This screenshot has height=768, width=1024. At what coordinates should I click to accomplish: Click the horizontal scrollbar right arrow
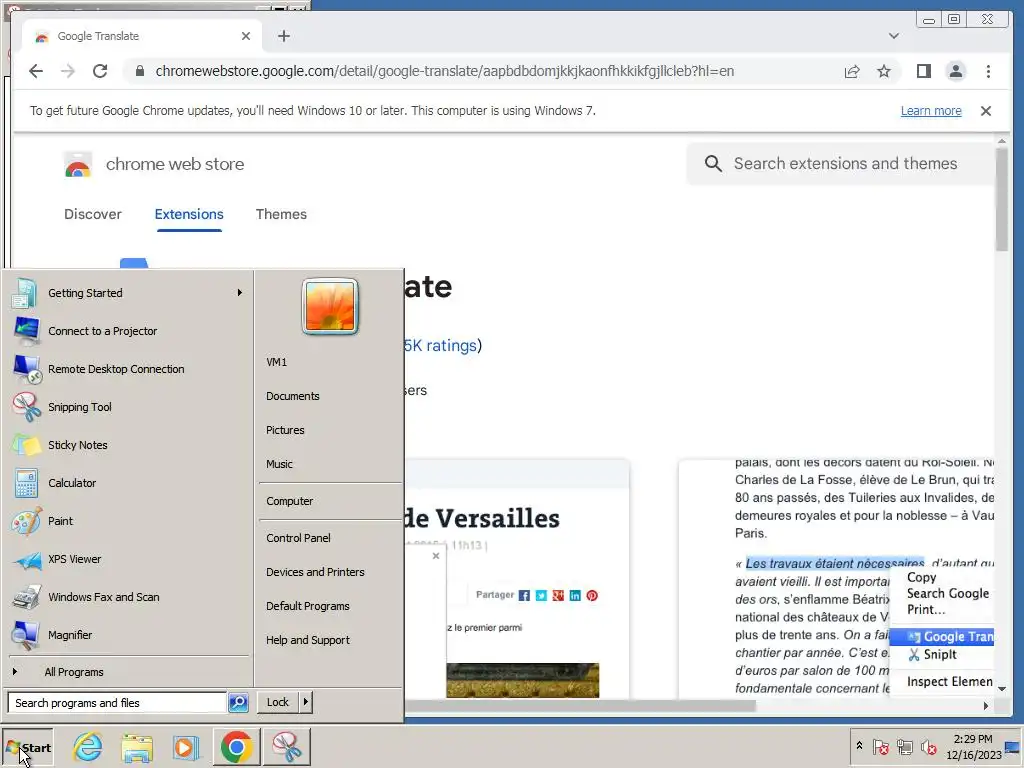coord(985,706)
